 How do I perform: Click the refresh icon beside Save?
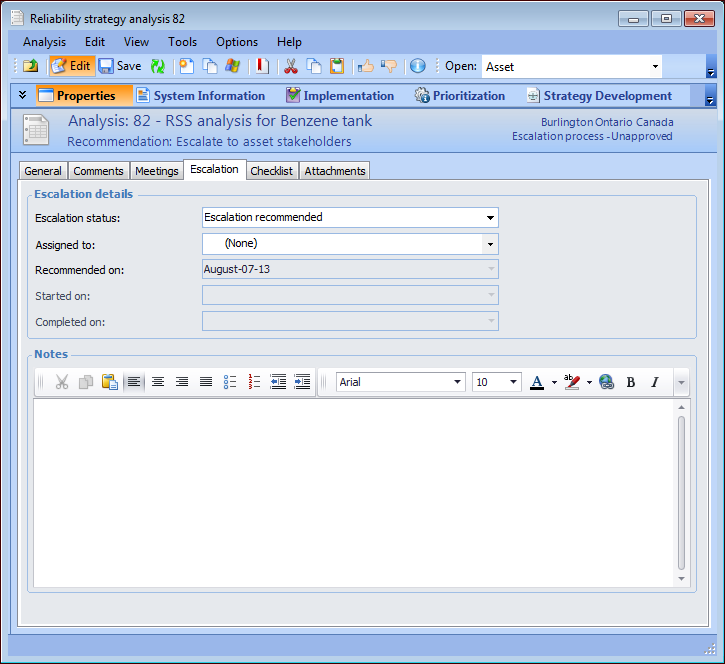click(x=158, y=66)
